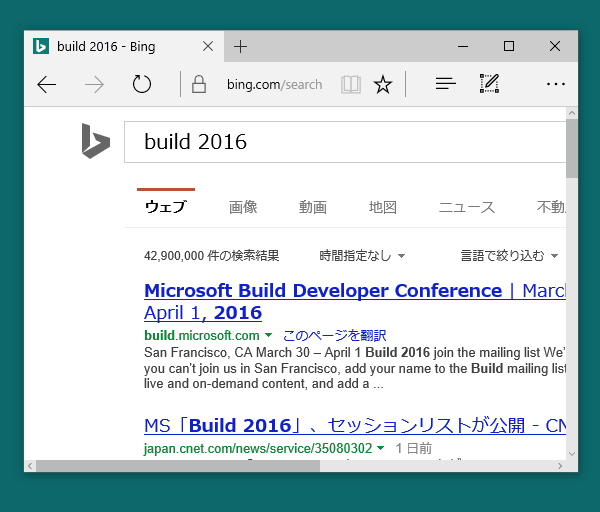Click japan.cnet.com/news/service/35080302 URL
Viewport: 600px width, 512px height.
tap(258, 448)
